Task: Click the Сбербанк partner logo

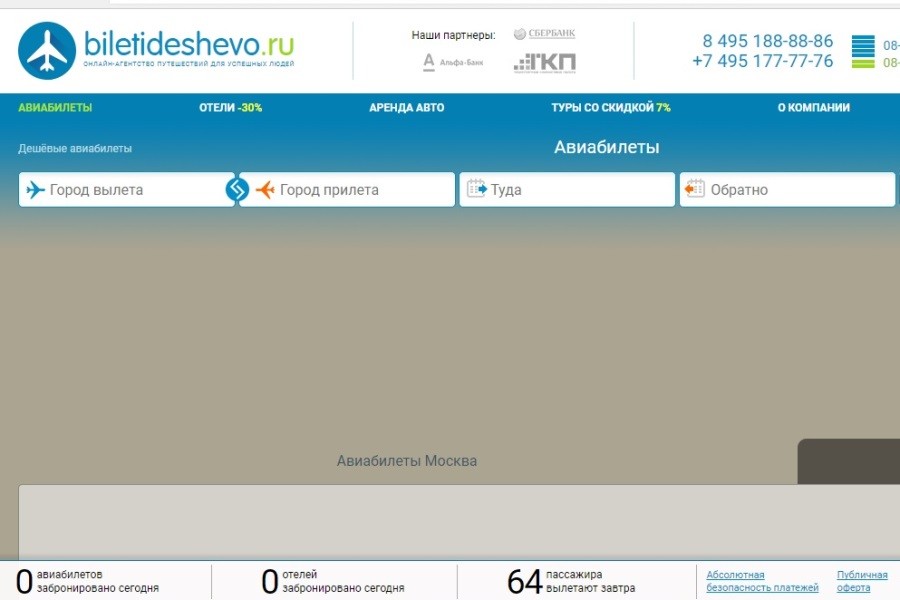Action: point(545,34)
